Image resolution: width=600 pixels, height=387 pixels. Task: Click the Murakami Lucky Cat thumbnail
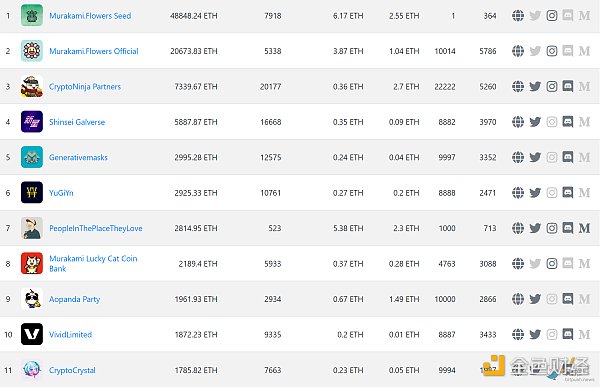coord(32,263)
